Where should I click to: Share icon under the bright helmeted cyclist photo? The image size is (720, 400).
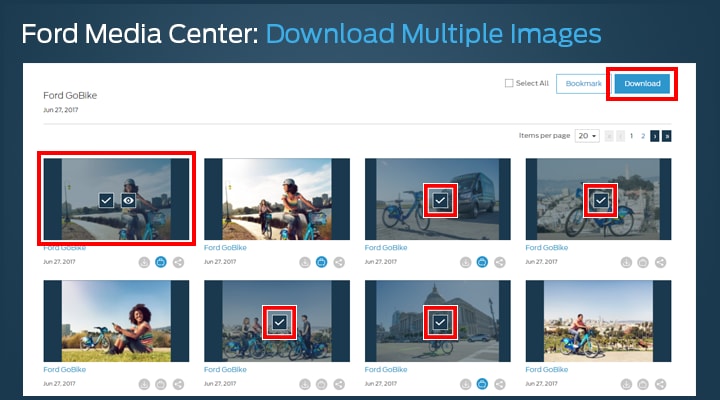[x=339, y=262]
